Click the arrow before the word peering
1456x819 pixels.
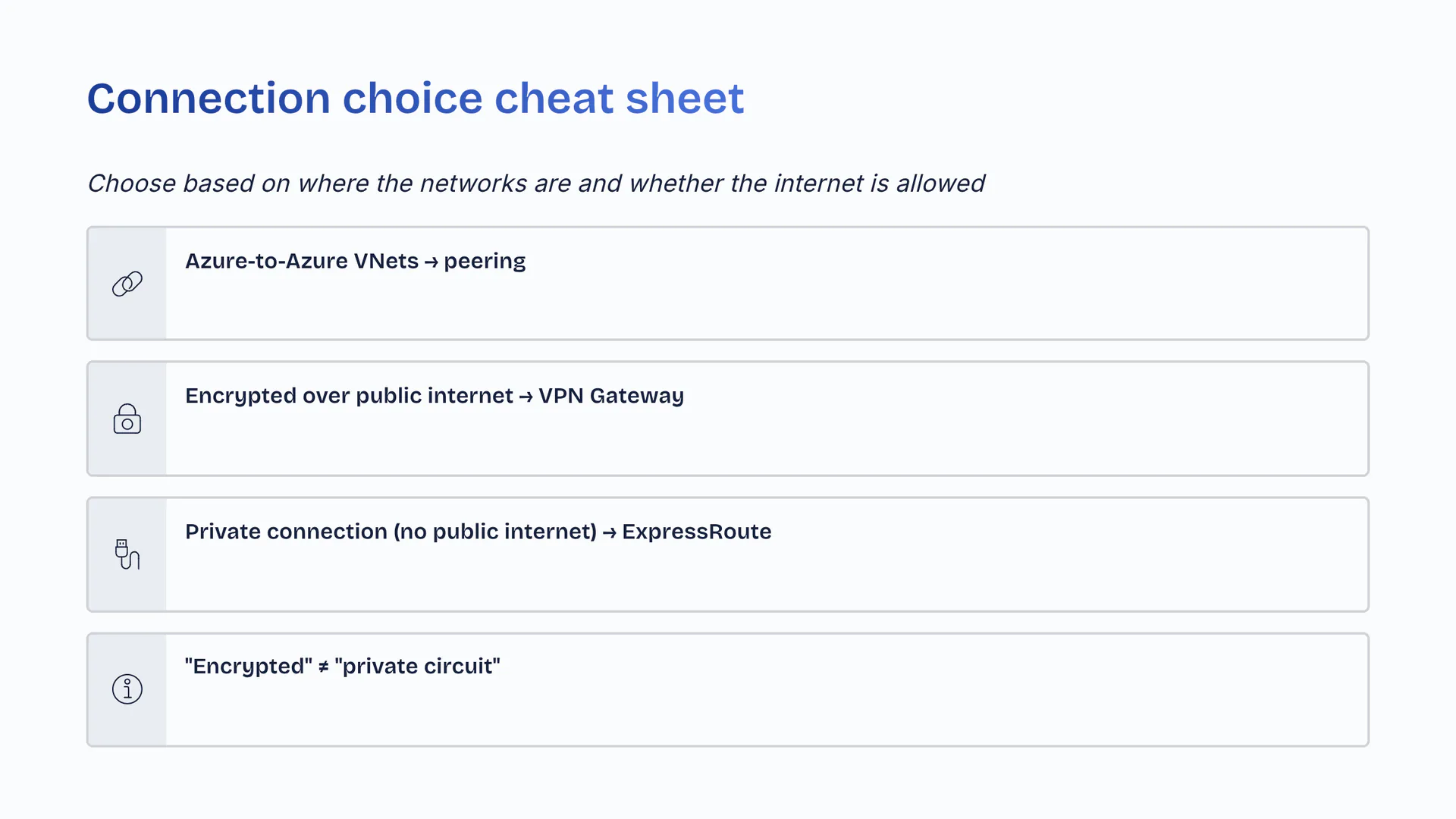pos(431,262)
